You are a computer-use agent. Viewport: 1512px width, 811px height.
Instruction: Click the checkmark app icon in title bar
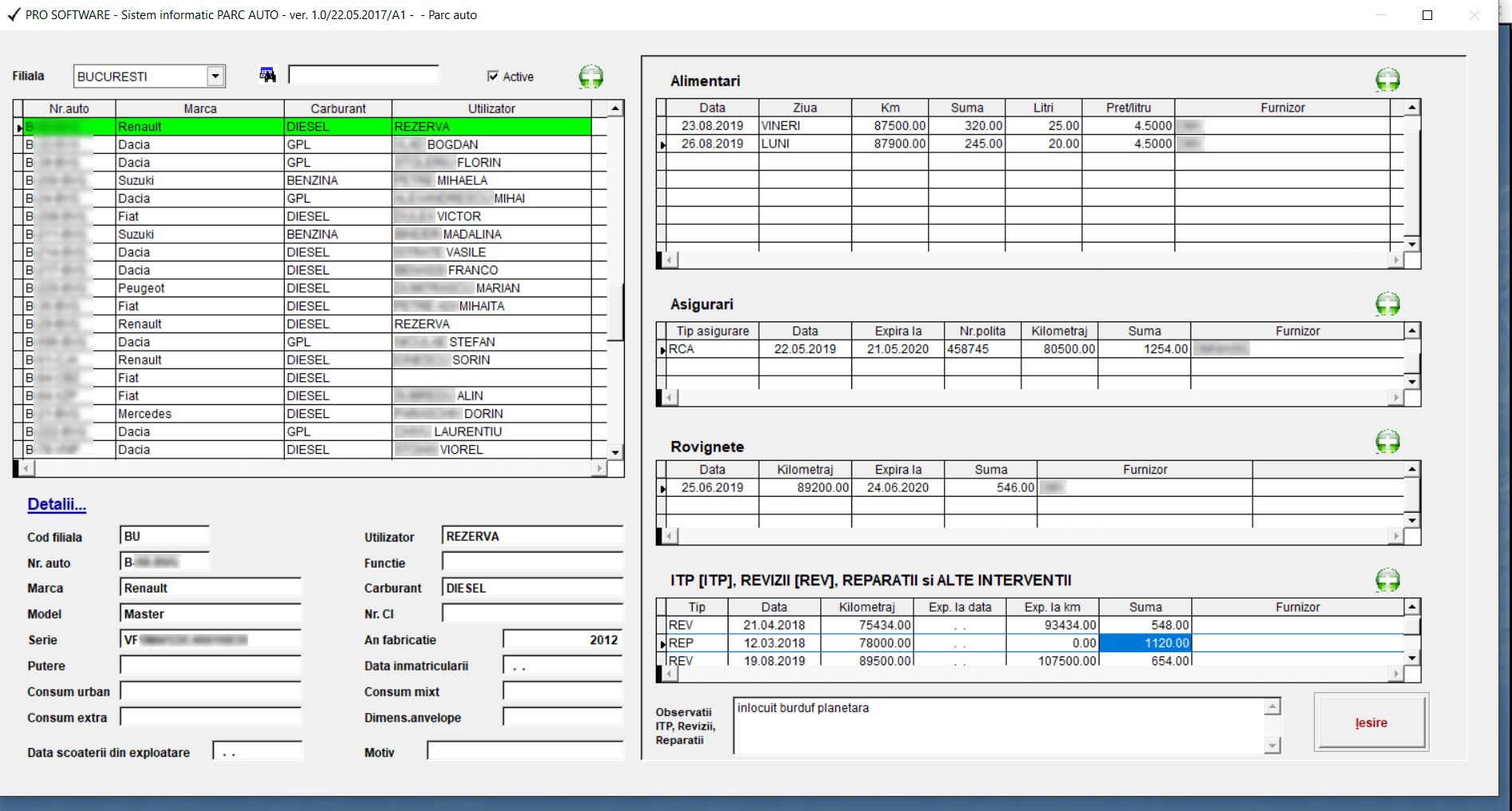click(x=13, y=14)
